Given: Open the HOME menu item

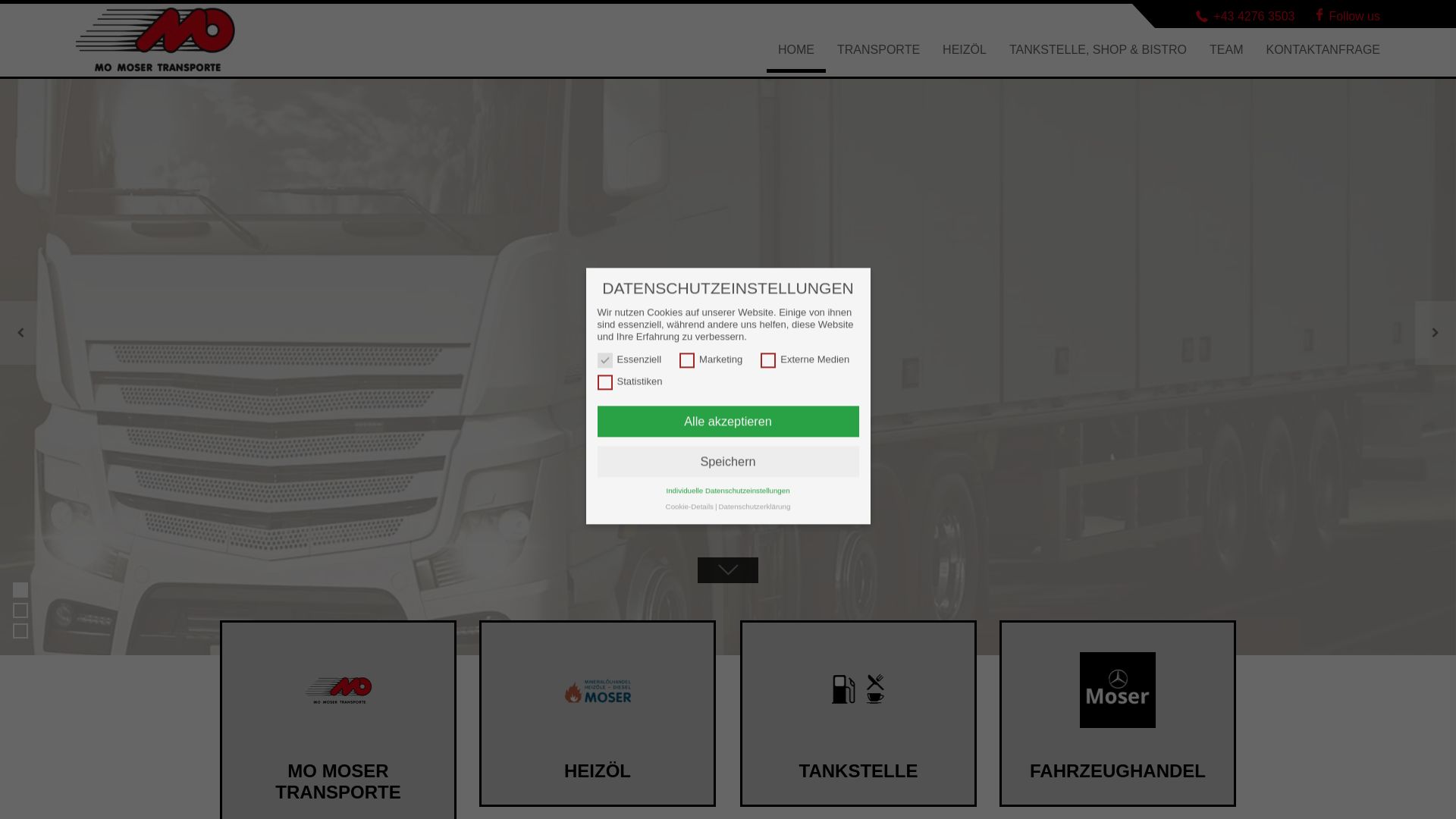Looking at the screenshot, I should tap(796, 50).
